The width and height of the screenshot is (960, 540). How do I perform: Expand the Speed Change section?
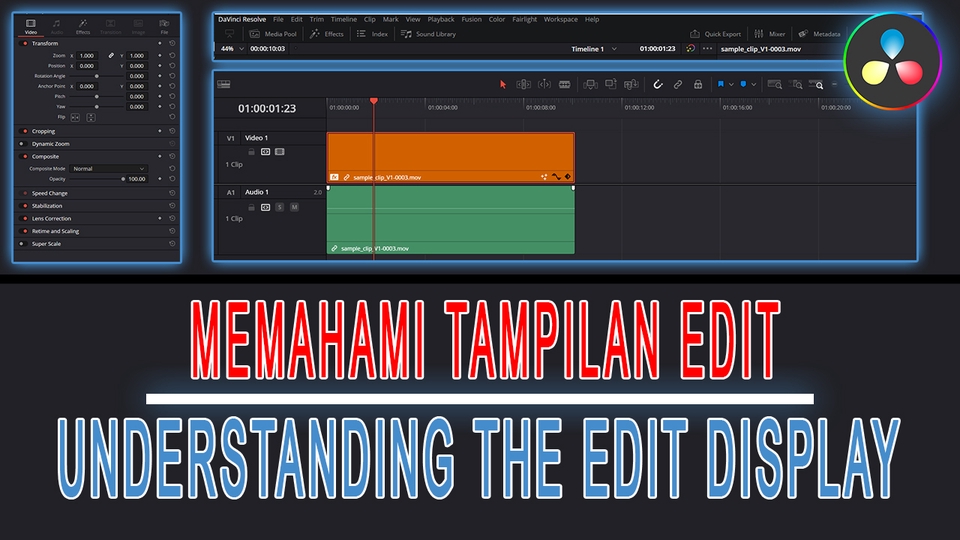[x=50, y=193]
